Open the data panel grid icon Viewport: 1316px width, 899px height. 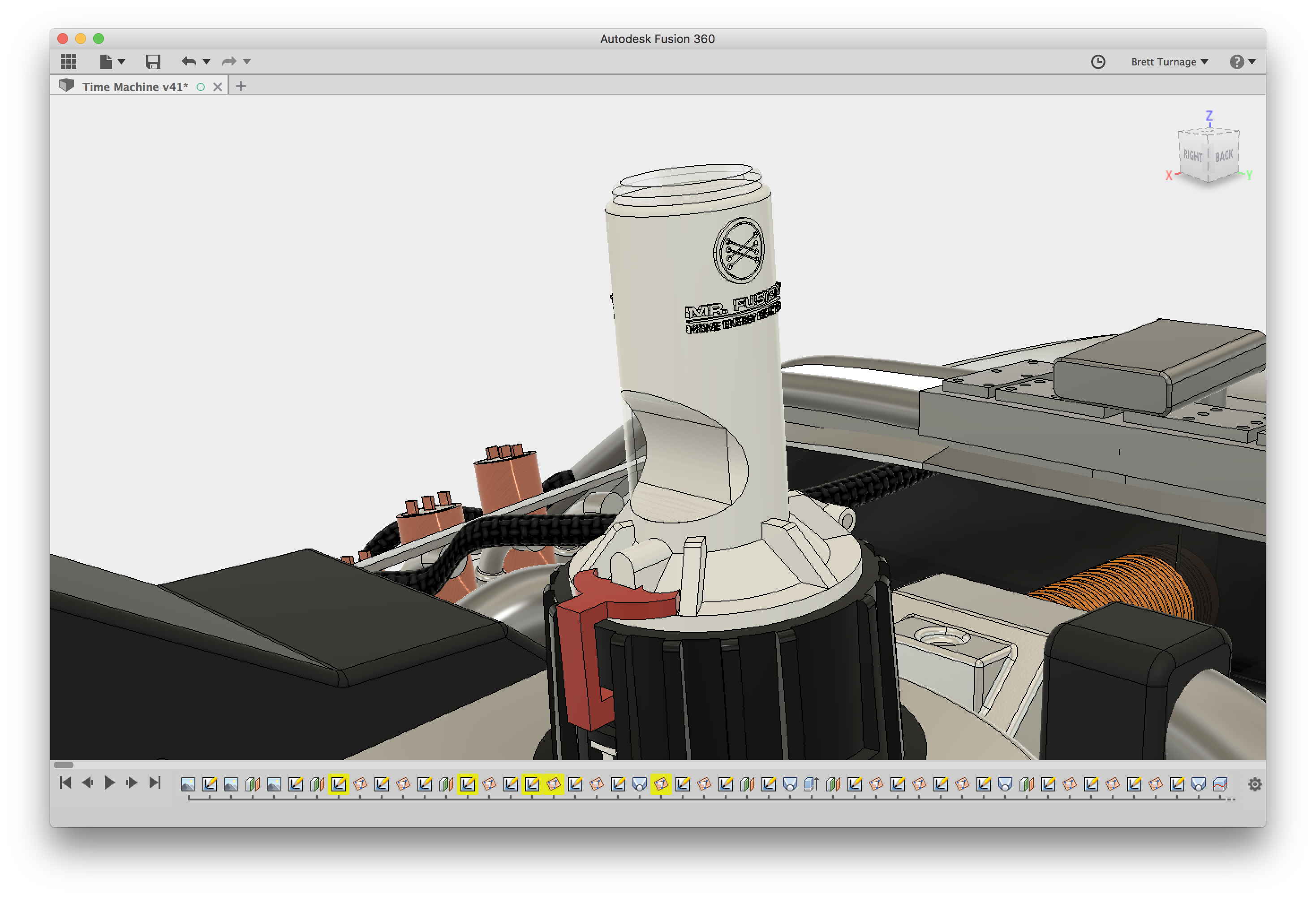tap(69, 61)
